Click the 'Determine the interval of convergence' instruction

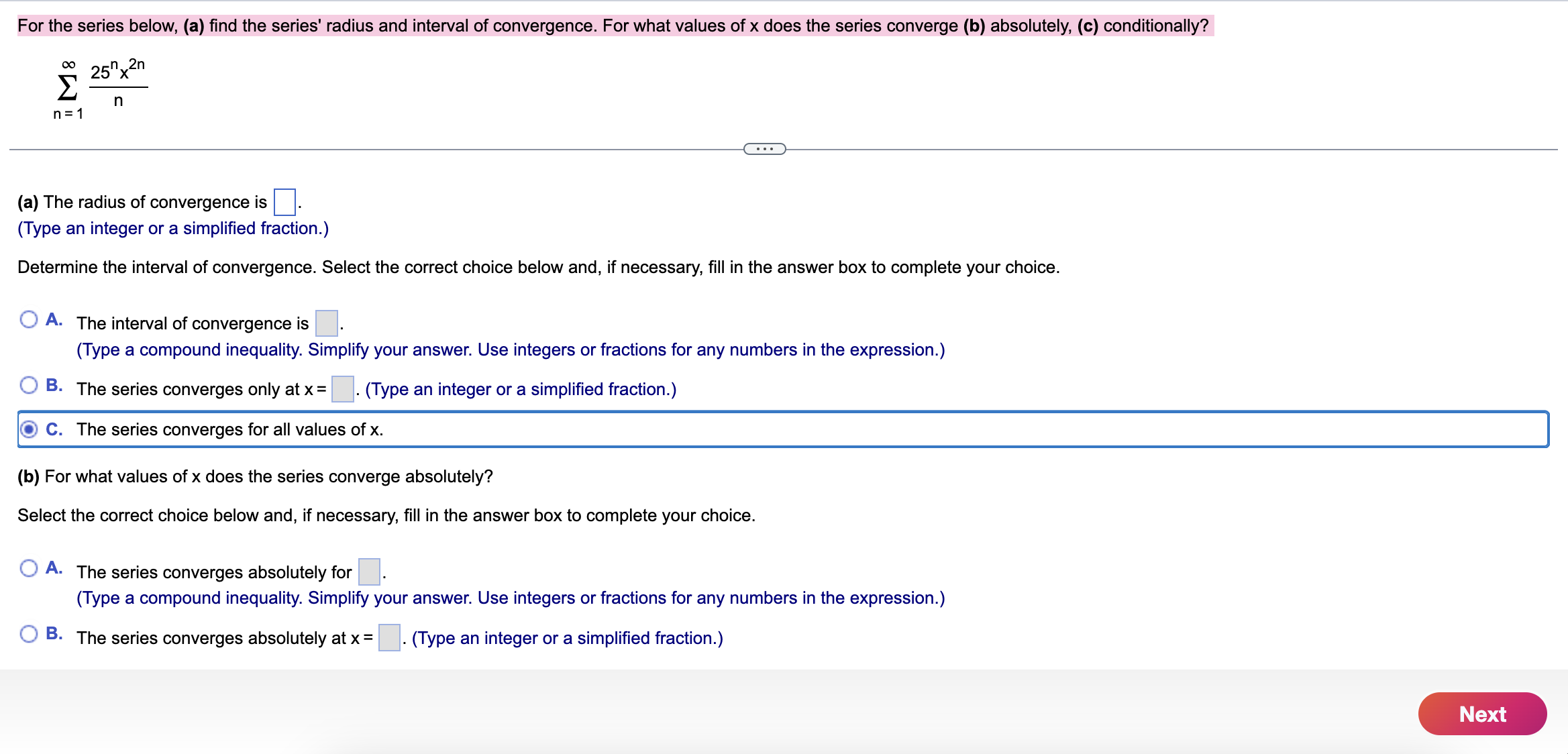(539, 267)
